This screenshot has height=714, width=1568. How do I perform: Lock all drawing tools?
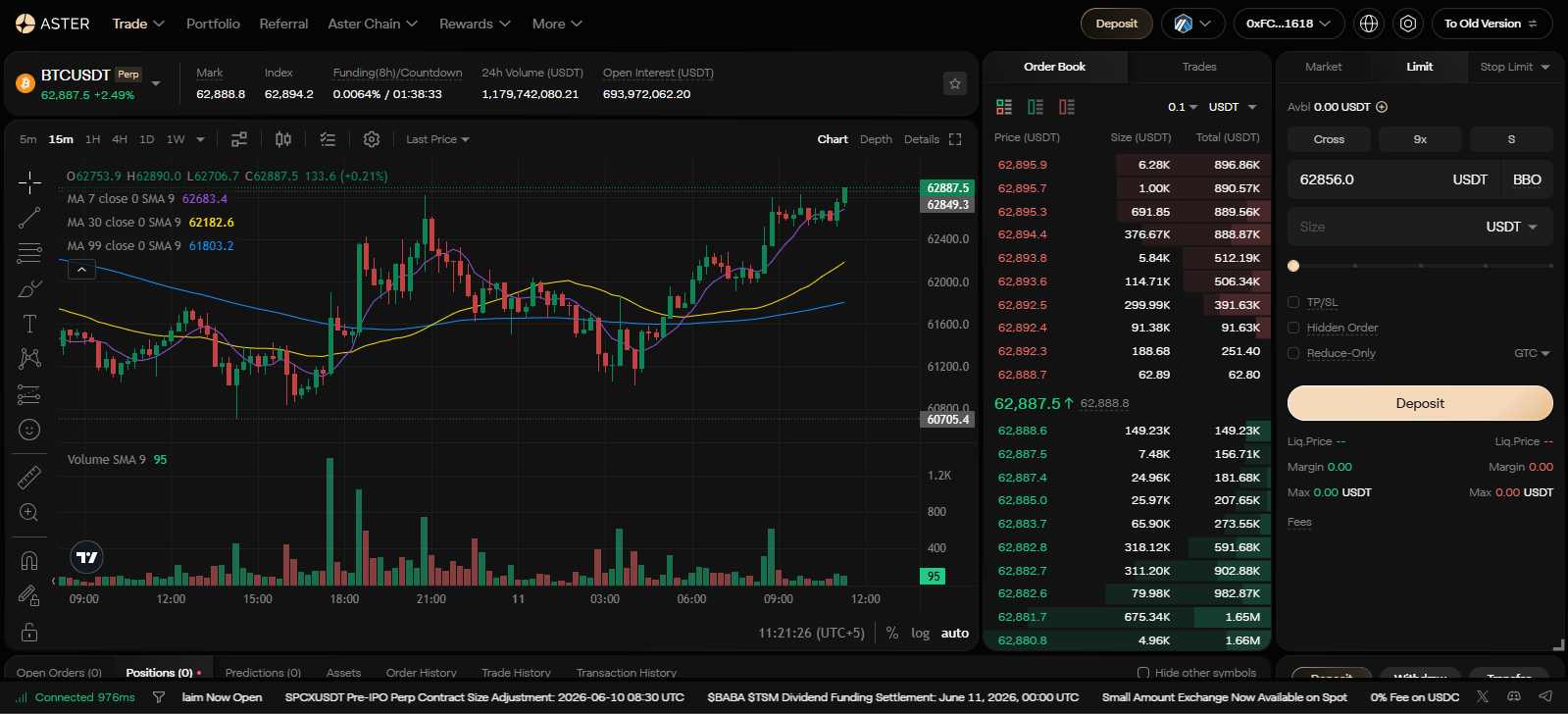29,632
